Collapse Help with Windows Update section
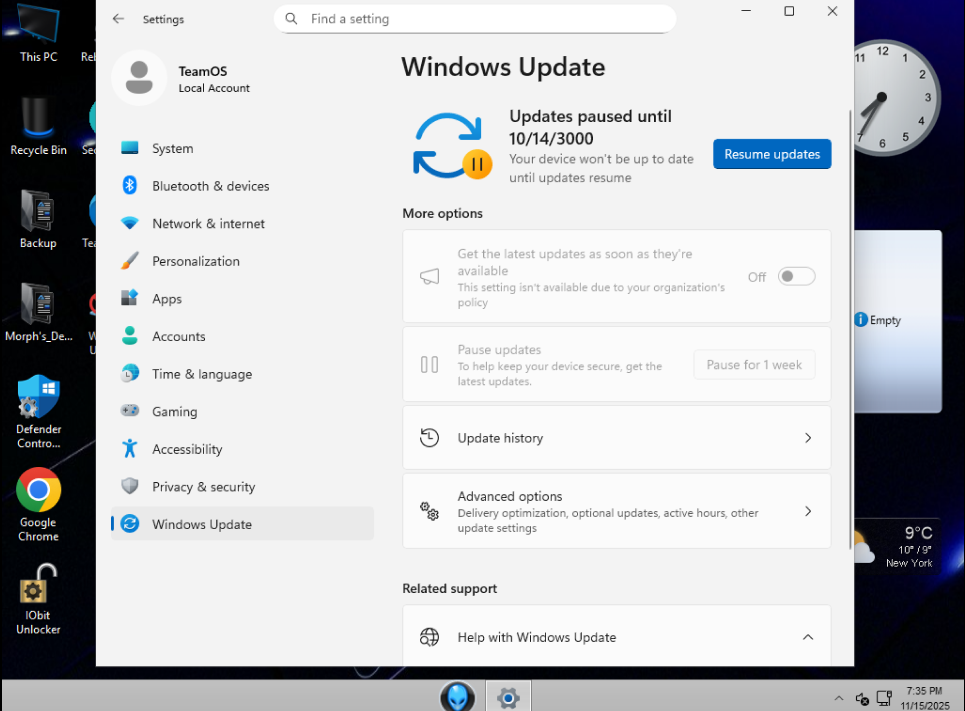 tap(808, 637)
